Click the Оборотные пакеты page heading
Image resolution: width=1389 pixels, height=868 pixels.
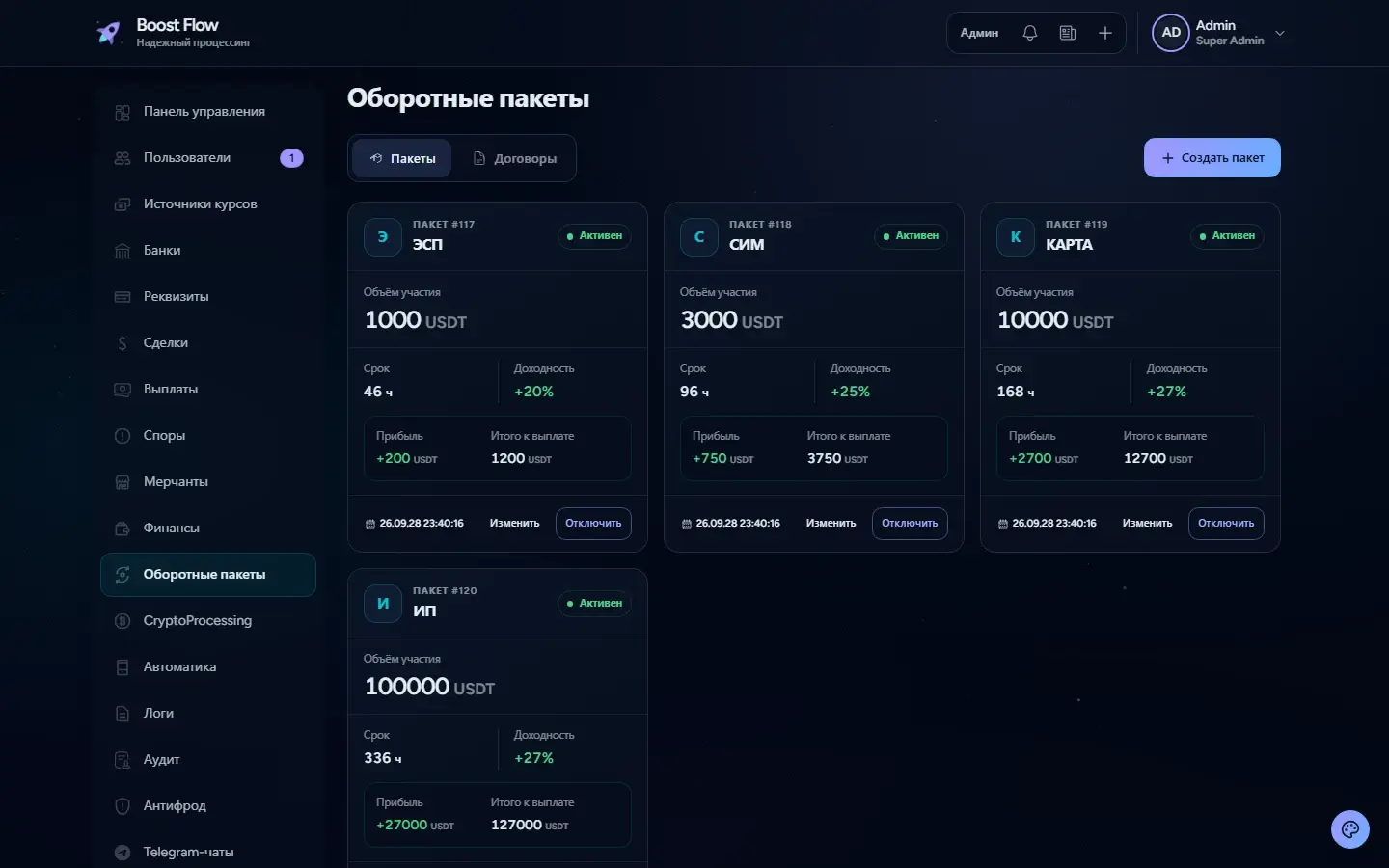[x=468, y=98]
